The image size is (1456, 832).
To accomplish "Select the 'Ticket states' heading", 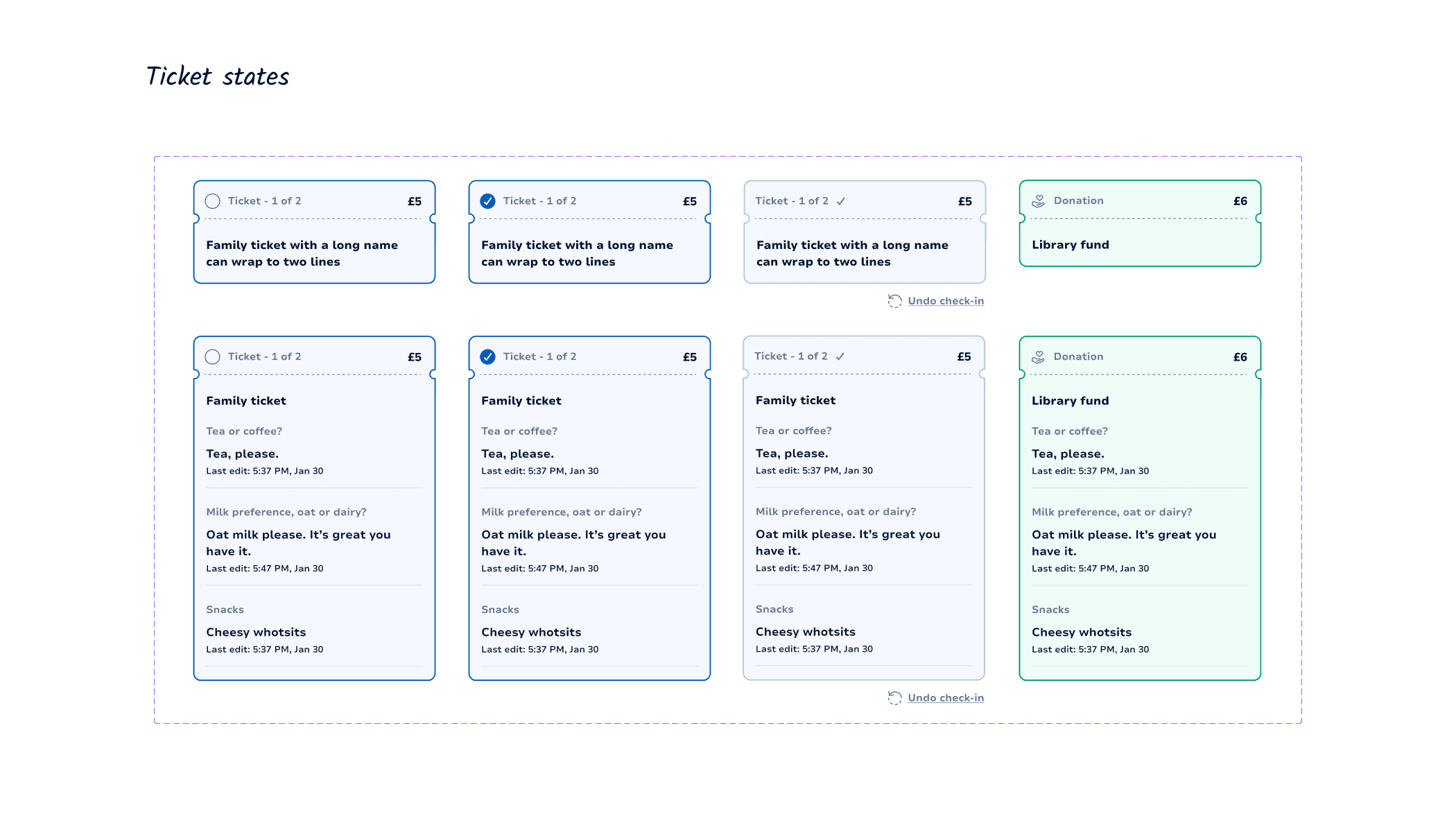I will click(x=218, y=76).
